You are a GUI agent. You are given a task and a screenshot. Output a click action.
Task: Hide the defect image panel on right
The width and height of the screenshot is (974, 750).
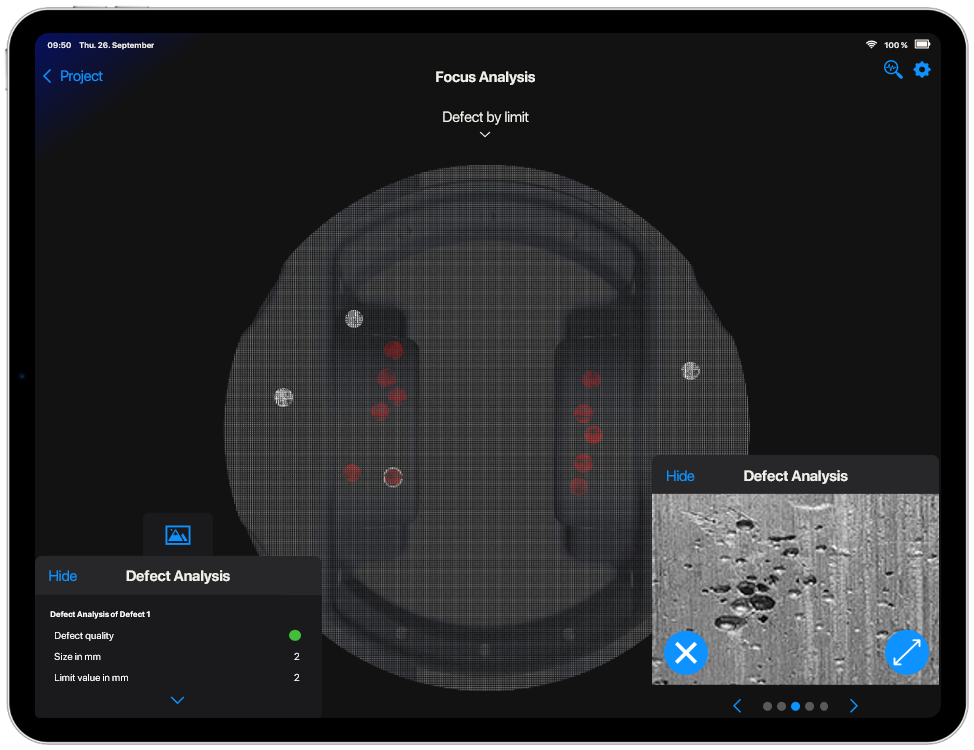[x=680, y=476]
